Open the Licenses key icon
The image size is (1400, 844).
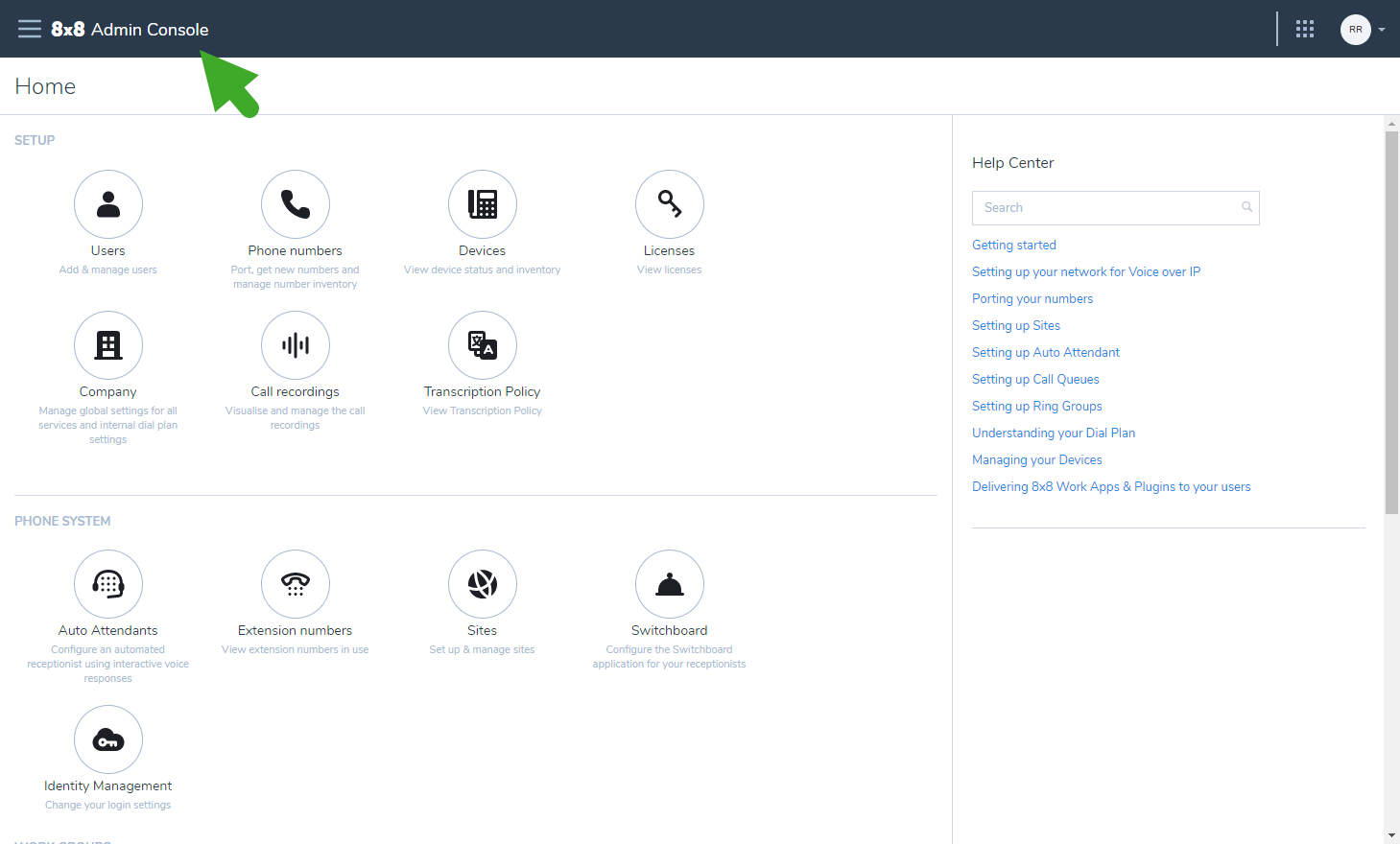pos(670,204)
